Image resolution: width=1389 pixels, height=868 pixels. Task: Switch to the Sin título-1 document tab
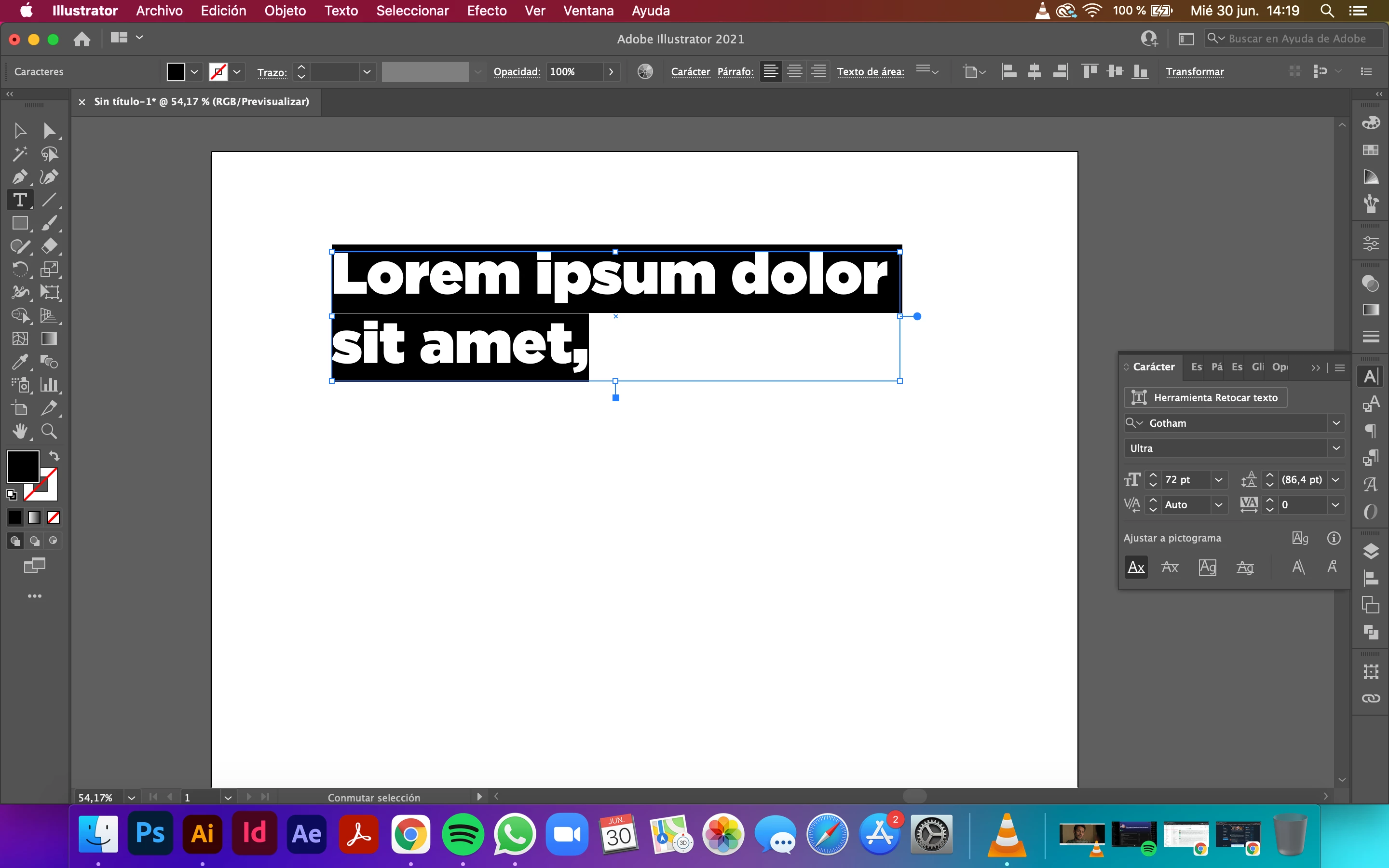(x=201, y=102)
